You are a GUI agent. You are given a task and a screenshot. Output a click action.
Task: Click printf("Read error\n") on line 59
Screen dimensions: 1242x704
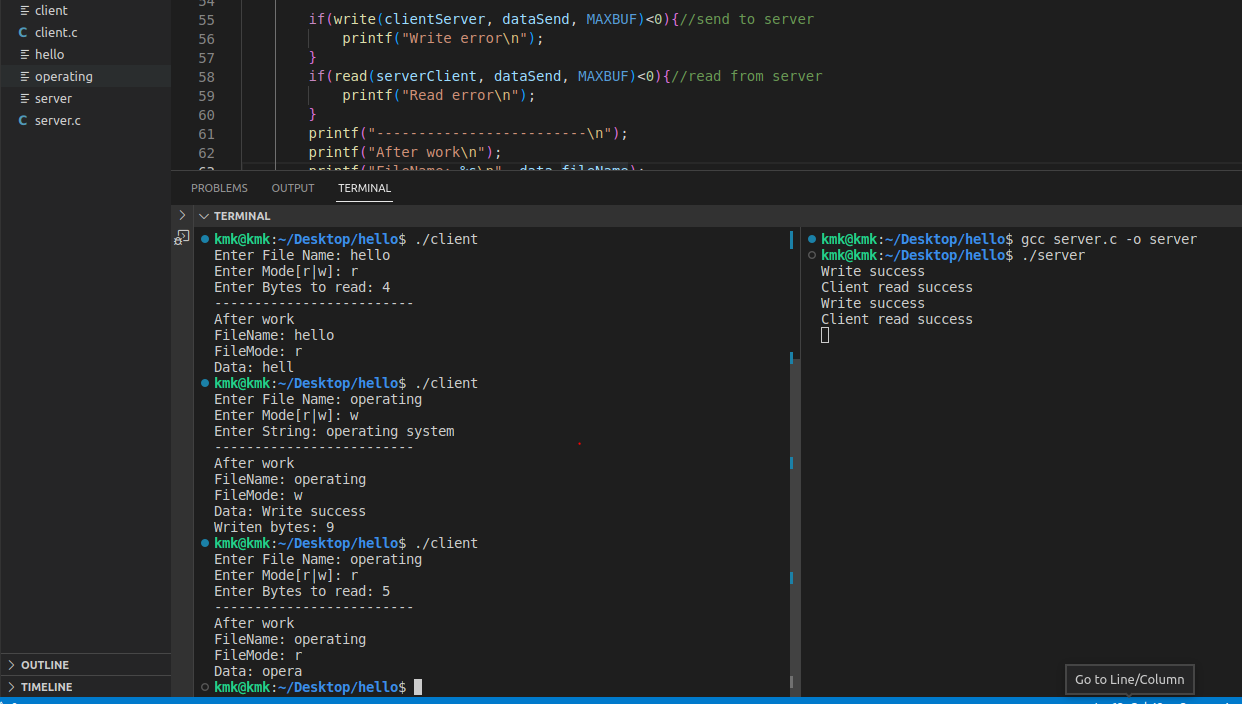439,95
